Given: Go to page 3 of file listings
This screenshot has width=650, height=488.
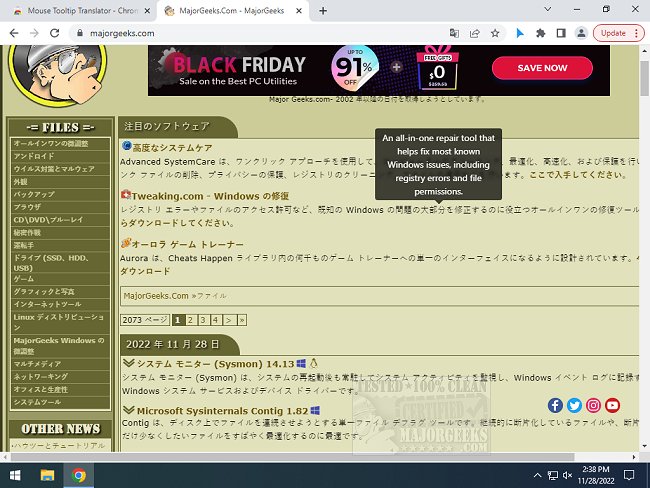Looking at the screenshot, I should click(203, 320).
